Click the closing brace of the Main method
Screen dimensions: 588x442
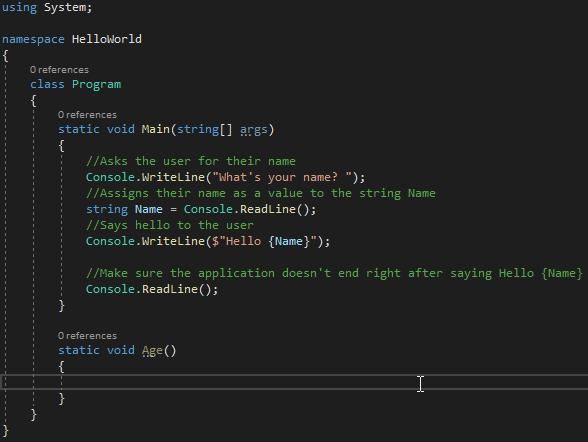[62, 306]
